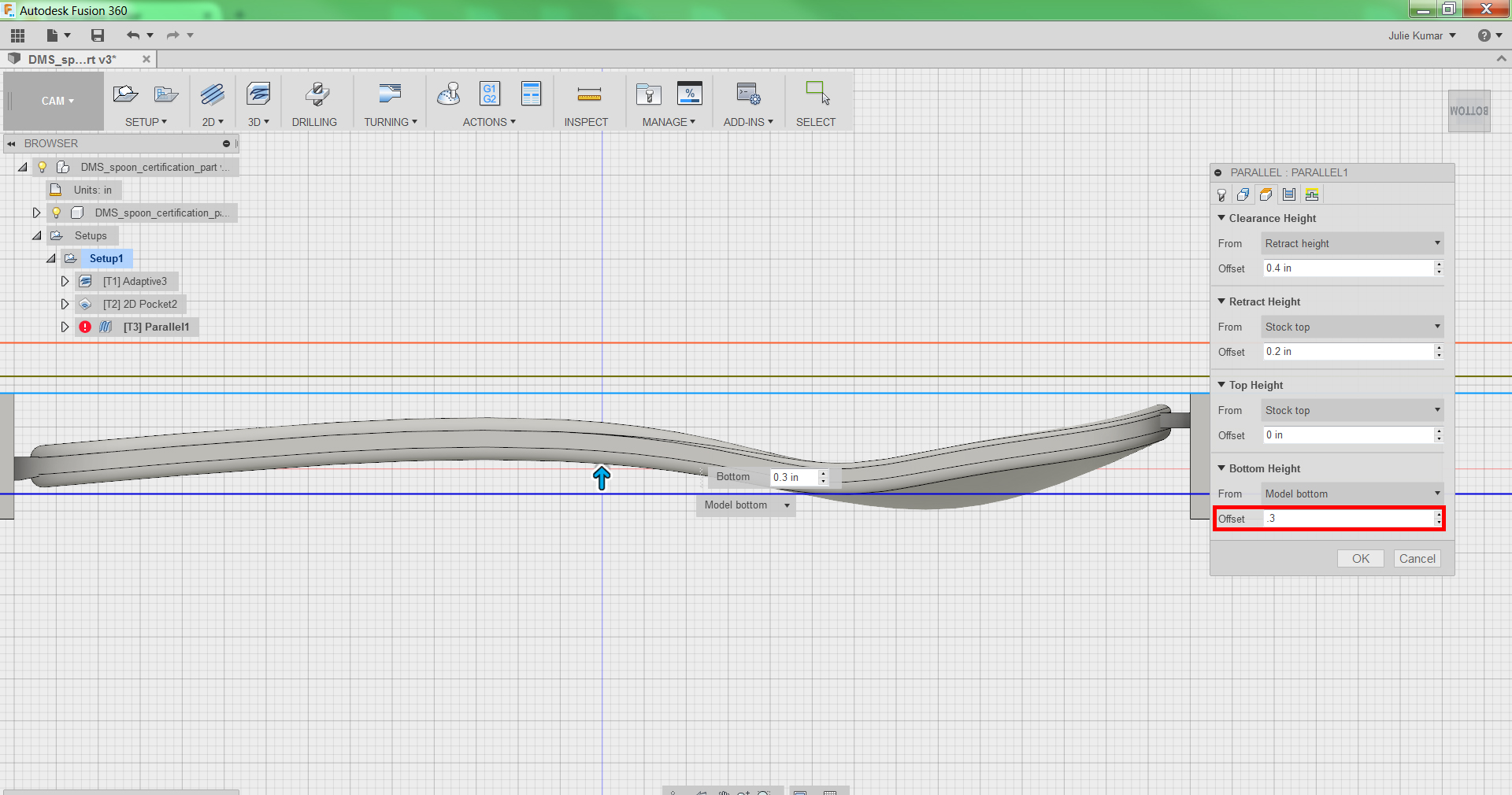Screen dimensions: 1512x795
Task: Open the data panel grid icon
Action: tap(17, 35)
